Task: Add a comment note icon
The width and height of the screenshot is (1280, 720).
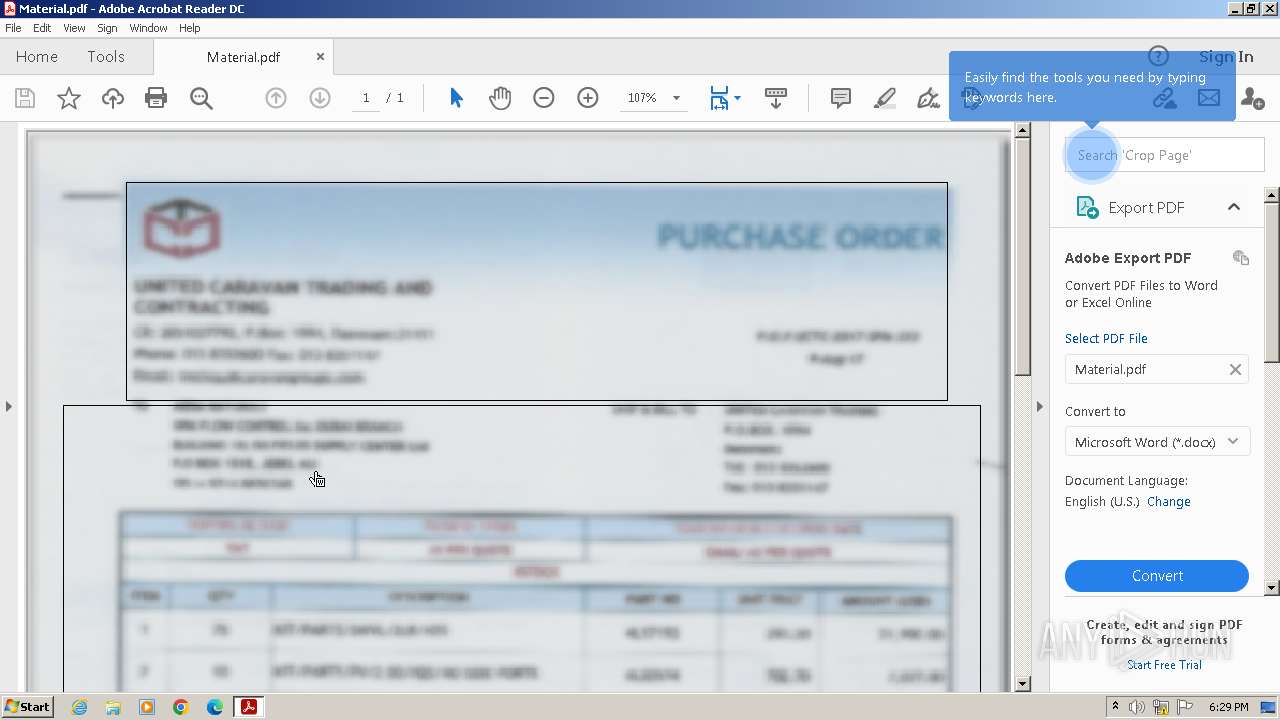Action: 841,98
